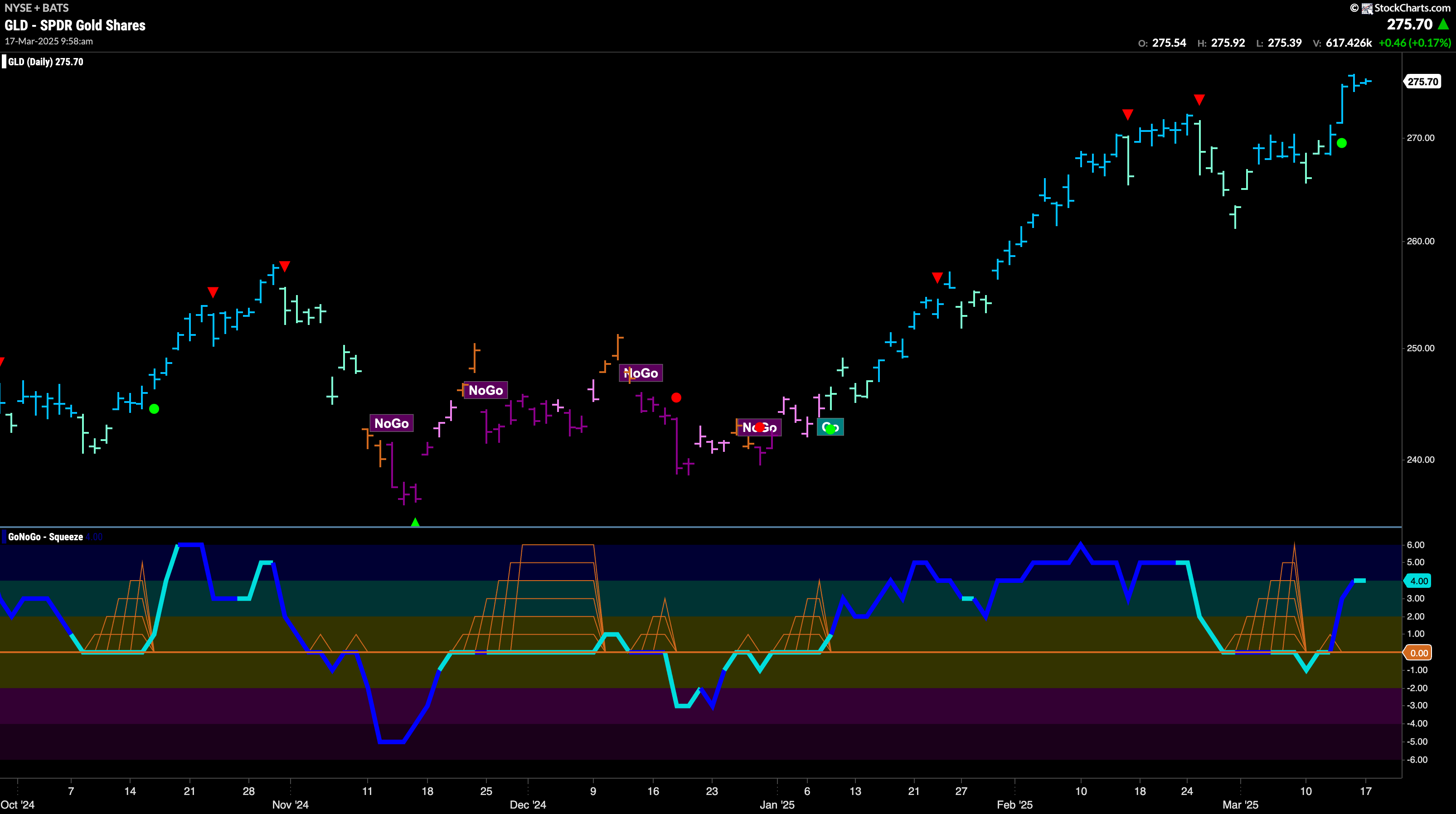This screenshot has height=814, width=1456.
Task: Click the StockCharts logo icon in the corner
Action: [x=1367, y=8]
